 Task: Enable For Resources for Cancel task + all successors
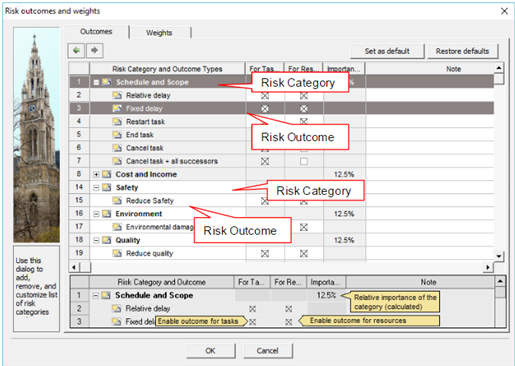click(304, 161)
